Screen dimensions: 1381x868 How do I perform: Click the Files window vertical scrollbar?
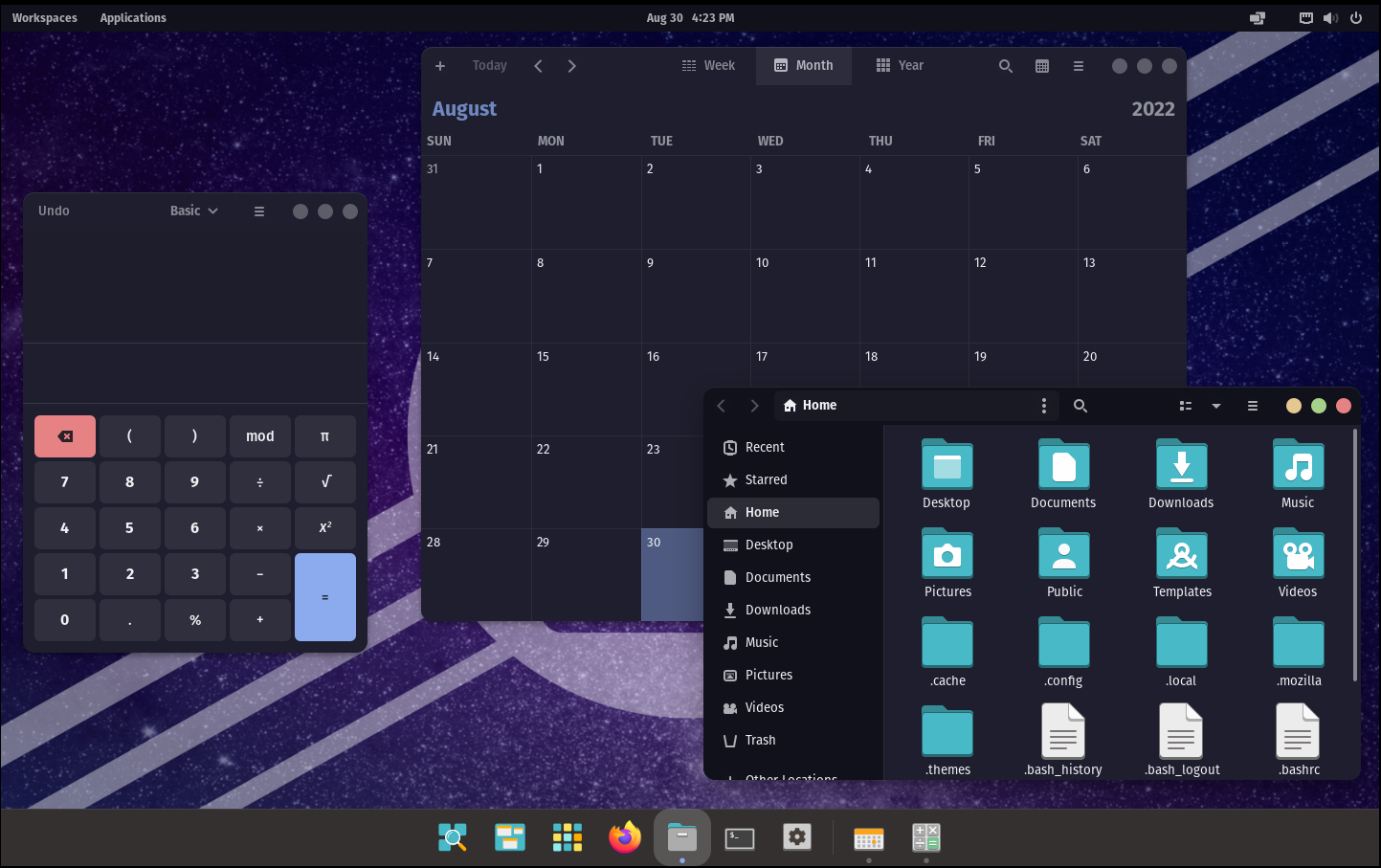(x=1354, y=555)
